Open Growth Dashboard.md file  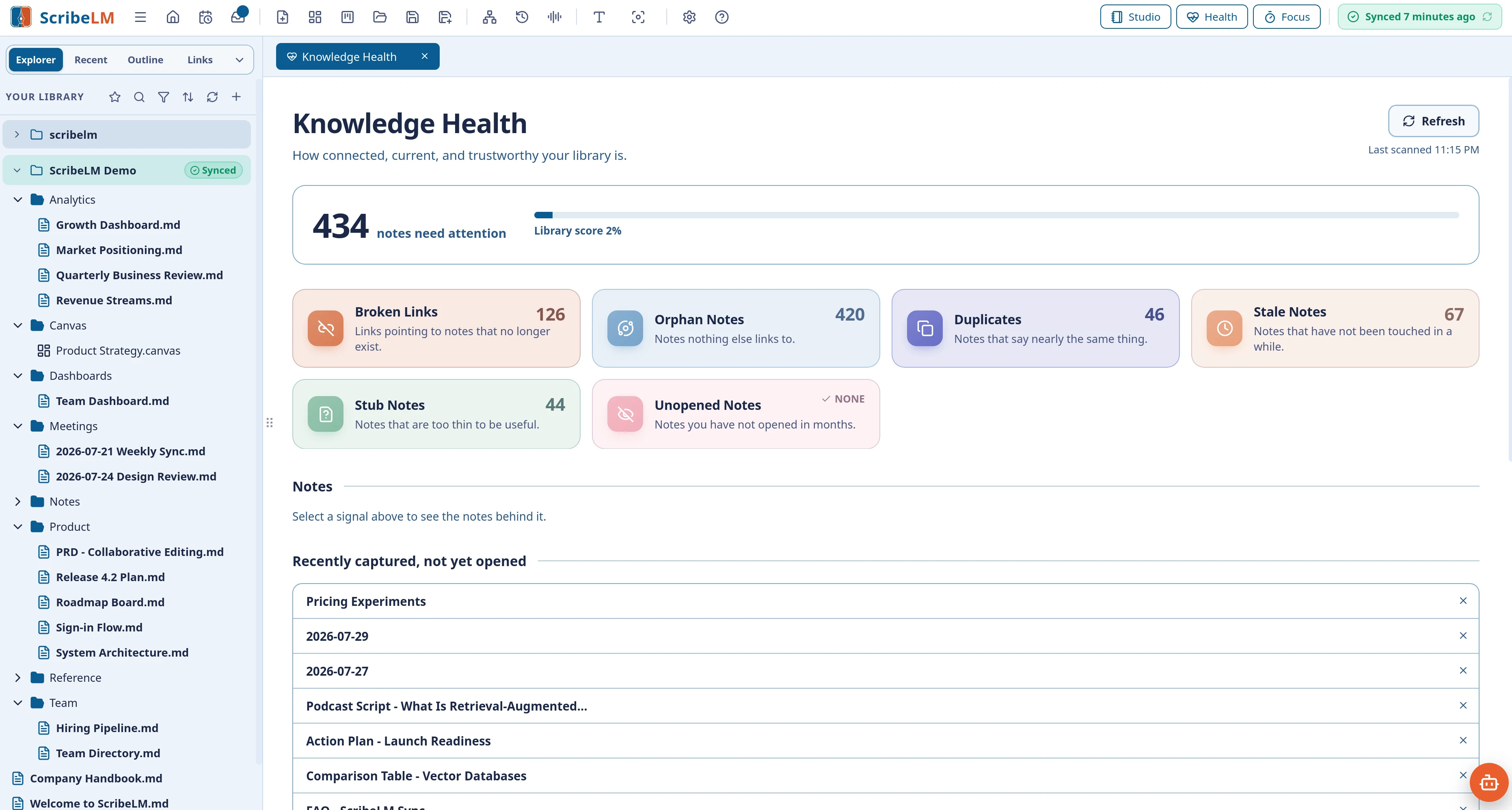coord(118,225)
